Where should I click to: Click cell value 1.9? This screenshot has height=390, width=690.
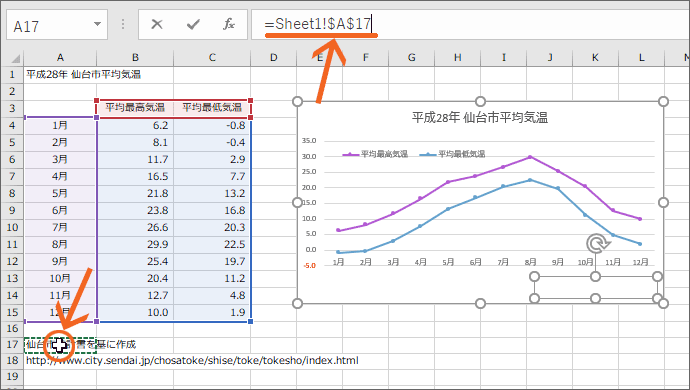point(238,312)
